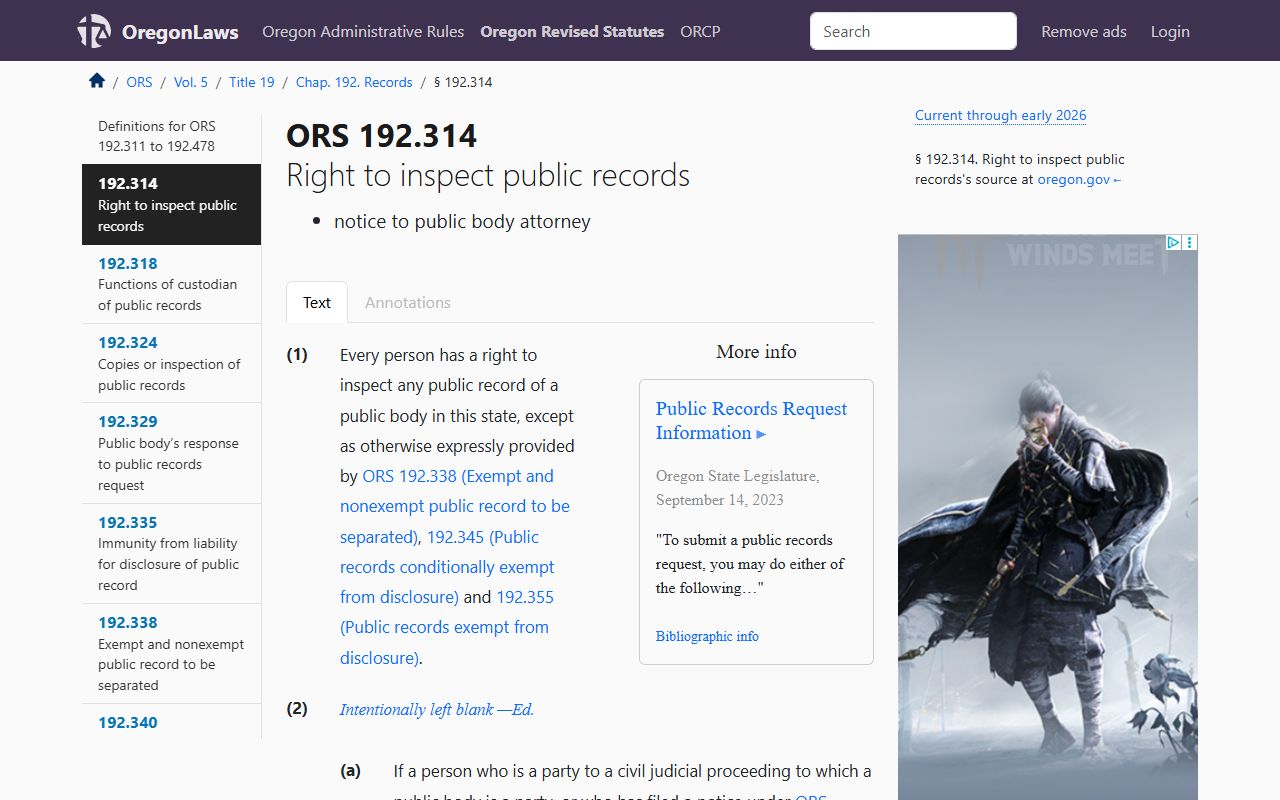The height and width of the screenshot is (800, 1280).
Task: Click the subsection (1) marker
Action: [x=297, y=354]
